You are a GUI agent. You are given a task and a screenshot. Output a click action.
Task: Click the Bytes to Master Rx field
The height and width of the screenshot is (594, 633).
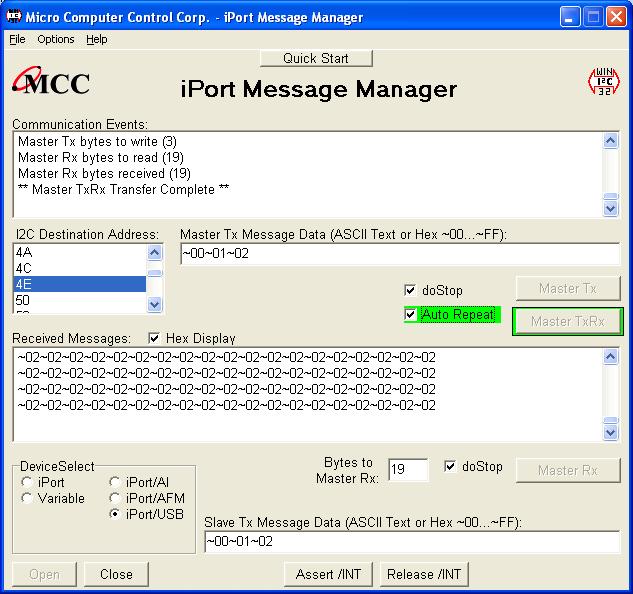(408, 469)
